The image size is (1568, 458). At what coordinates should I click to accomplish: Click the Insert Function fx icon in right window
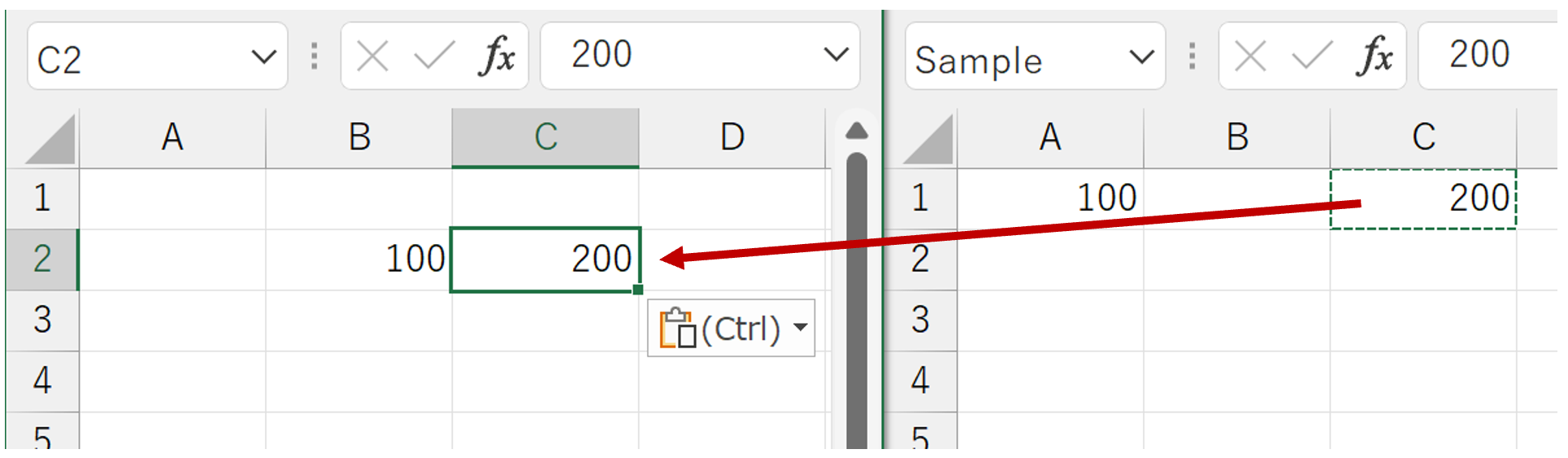click(1375, 55)
